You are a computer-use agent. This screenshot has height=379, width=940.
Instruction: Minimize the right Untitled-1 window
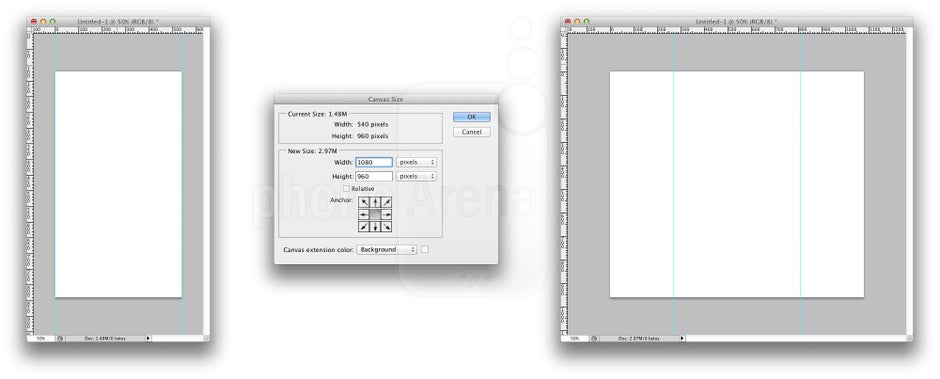(577, 22)
